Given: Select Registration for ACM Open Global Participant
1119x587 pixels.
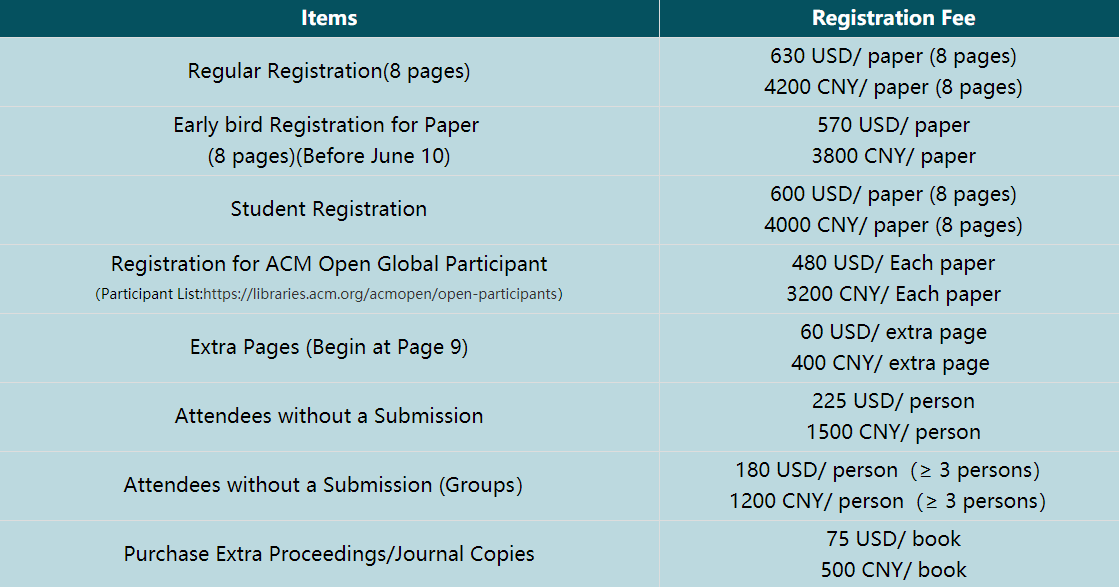Looking at the screenshot, I should (329, 264).
